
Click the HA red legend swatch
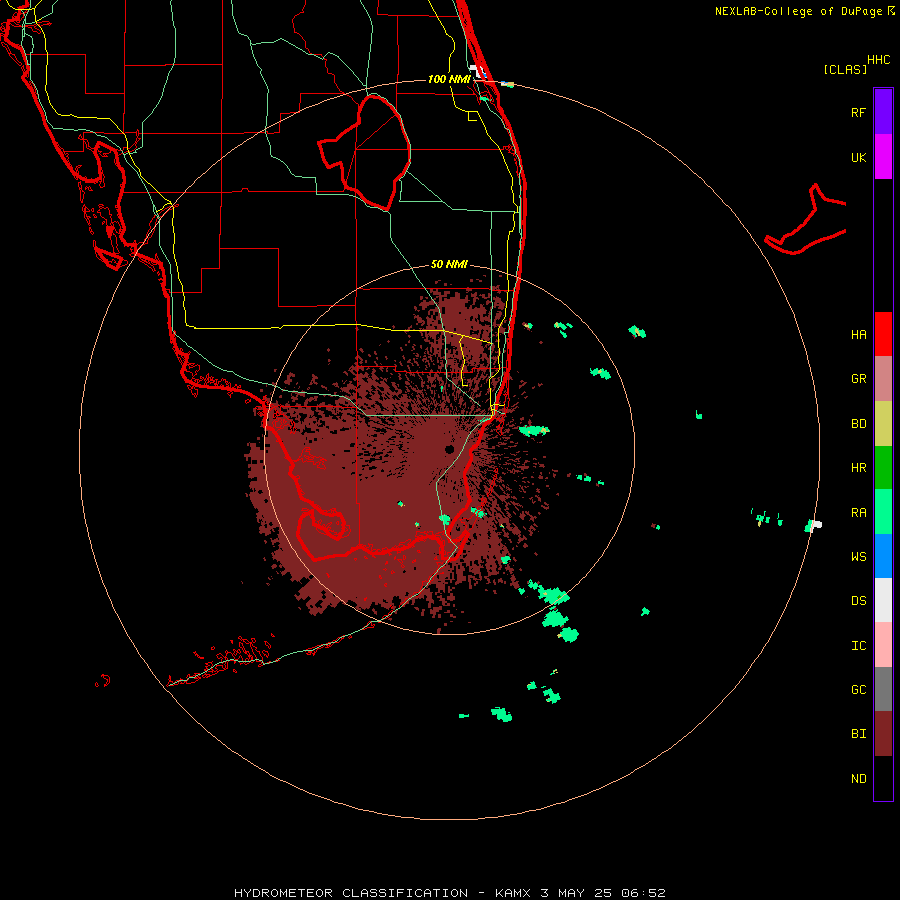coord(883,334)
